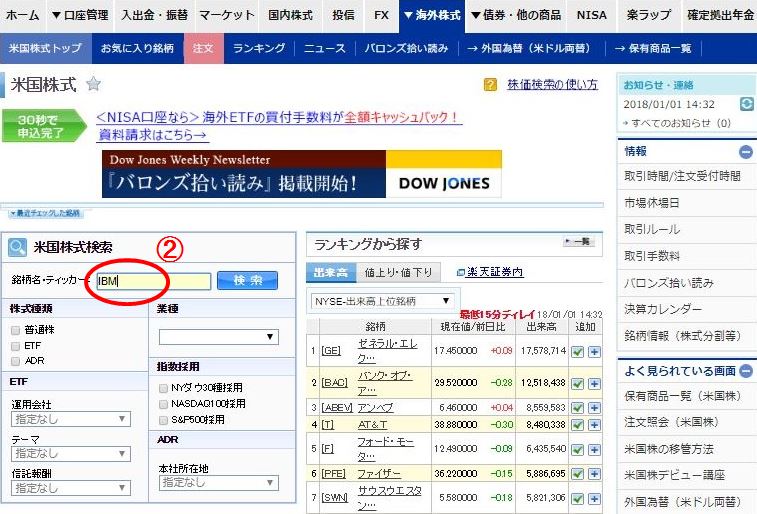The height and width of the screenshot is (514, 757).
Task: Click green check icon in SWN row
Action: click(x=577, y=498)
